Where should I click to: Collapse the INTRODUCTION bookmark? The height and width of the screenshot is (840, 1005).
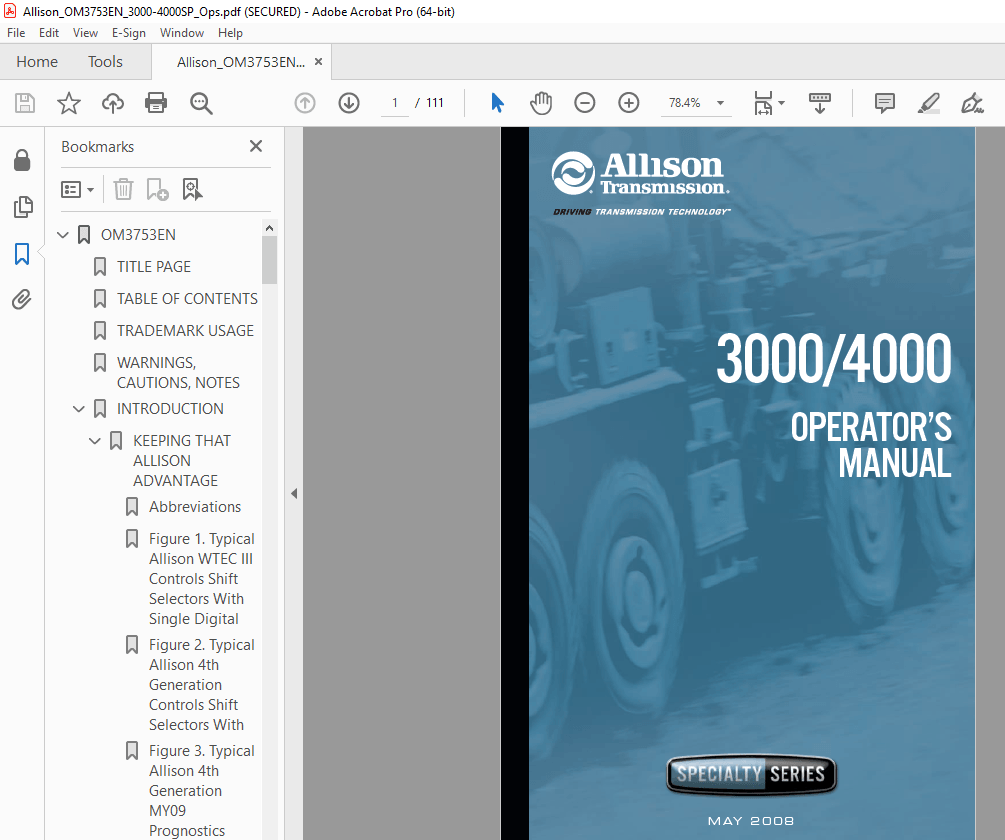[x=79, y=408]
